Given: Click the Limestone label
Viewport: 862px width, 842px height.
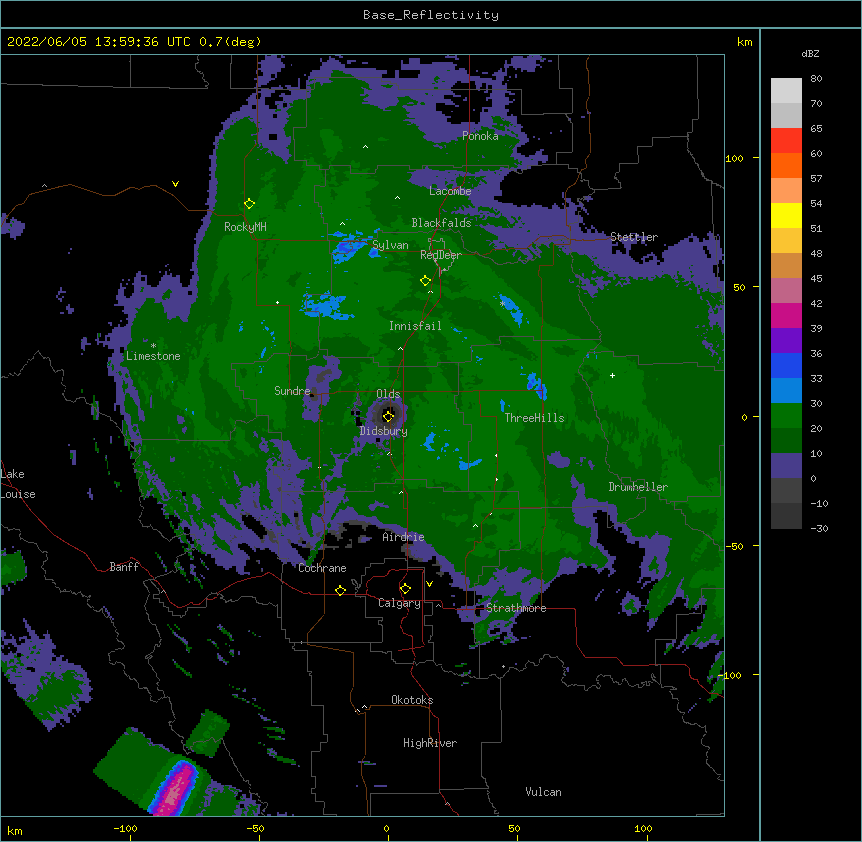Looking at the screenshot, I should pos(153,356).
